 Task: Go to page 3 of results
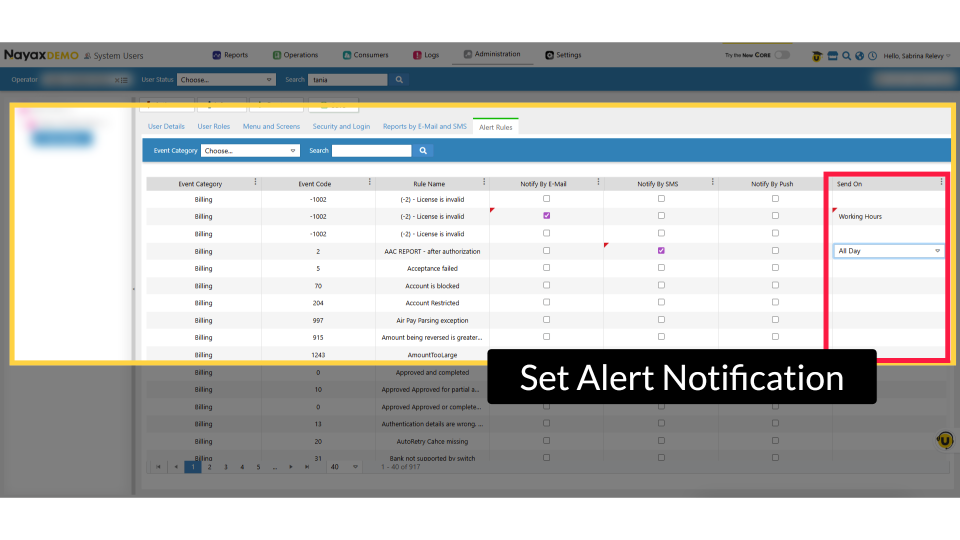click(225, 467)
